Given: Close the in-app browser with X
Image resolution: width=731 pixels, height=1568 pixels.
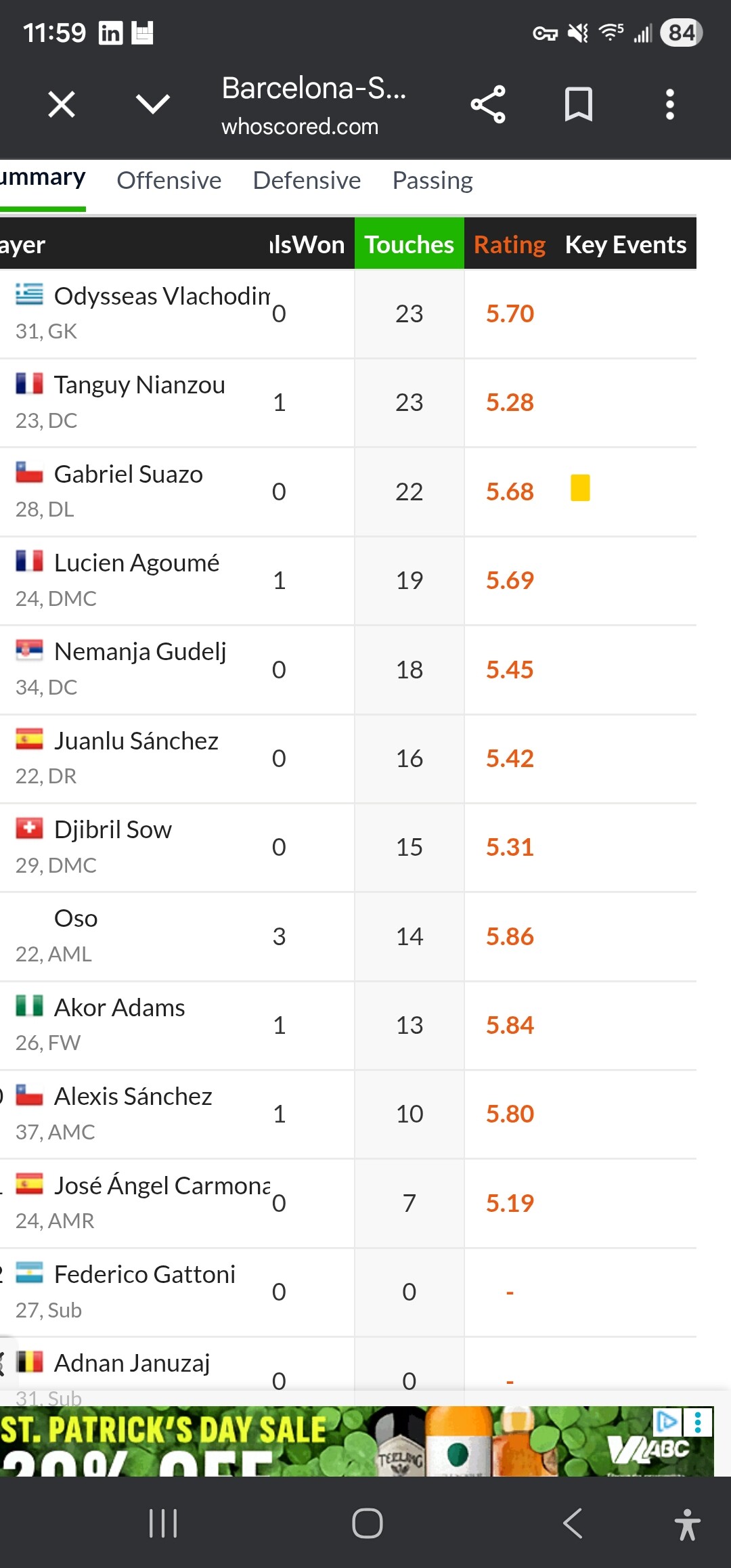Looking at the screenshot, I should [x=62, y=105].
